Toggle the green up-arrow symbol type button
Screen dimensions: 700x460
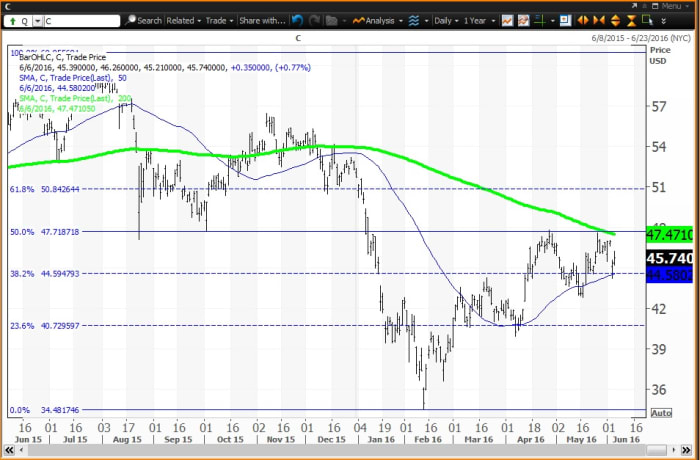[13, 20]
